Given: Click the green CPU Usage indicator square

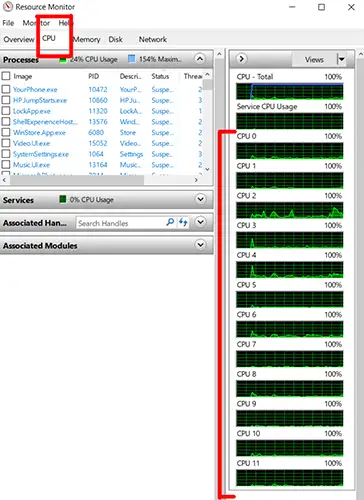Looking at the screenshot, I should click(x=63, y=59).
